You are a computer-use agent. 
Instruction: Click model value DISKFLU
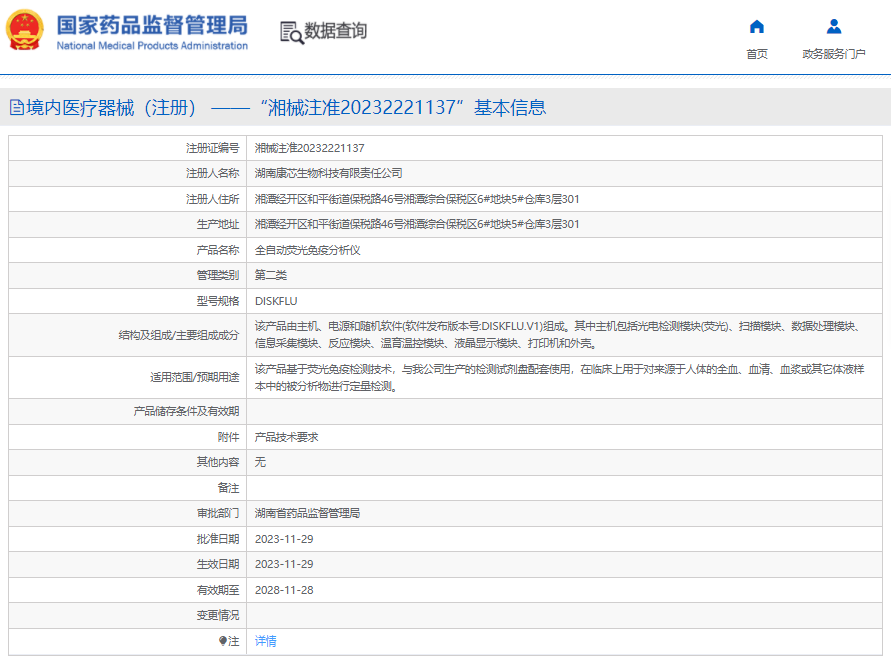(276, 301)
